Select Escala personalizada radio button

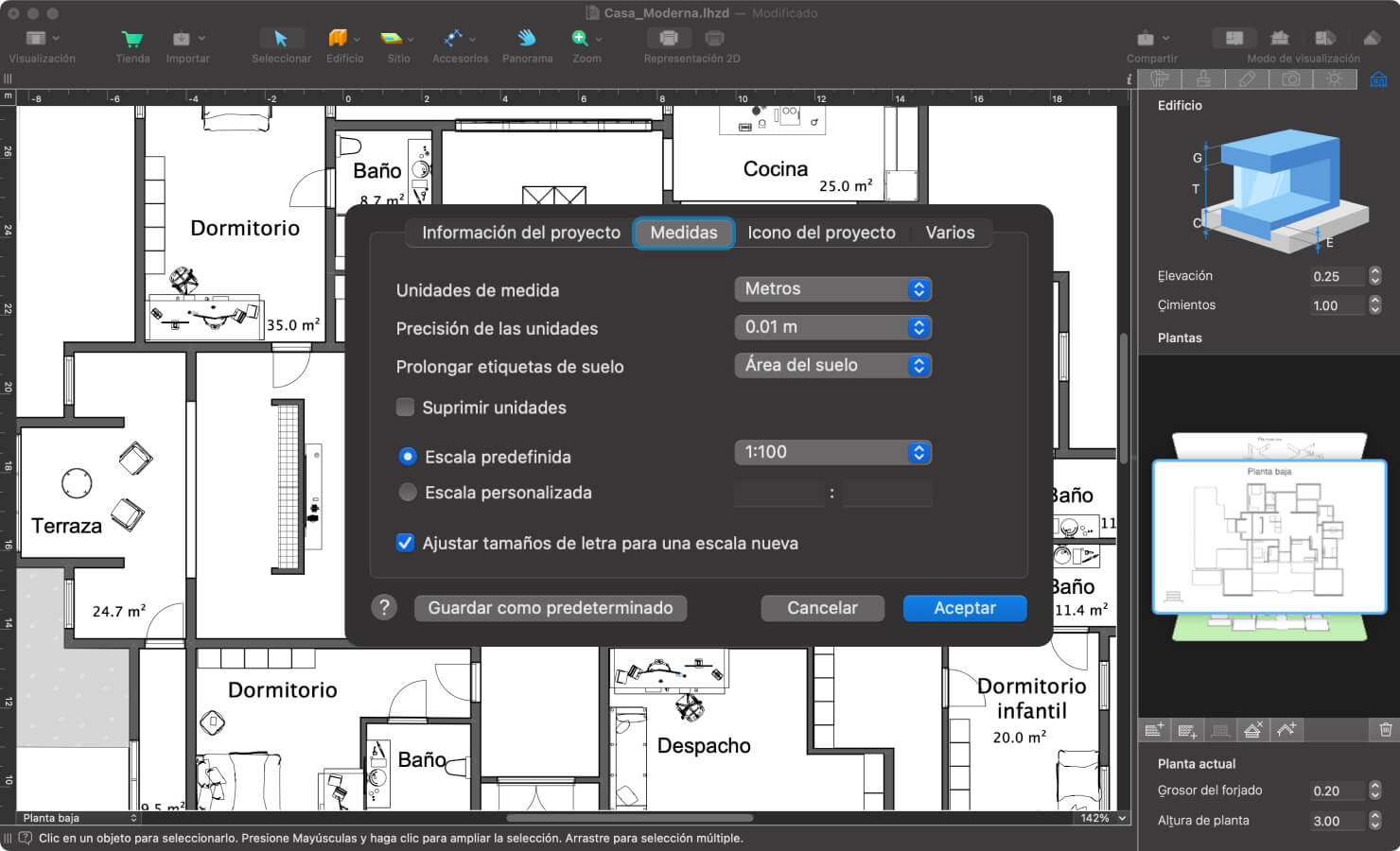pyautogui.click(x=408, y=493)
